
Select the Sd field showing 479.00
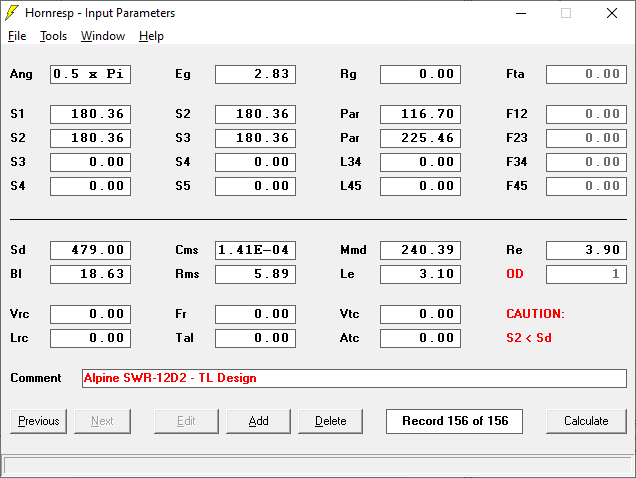tap(90, 250)
